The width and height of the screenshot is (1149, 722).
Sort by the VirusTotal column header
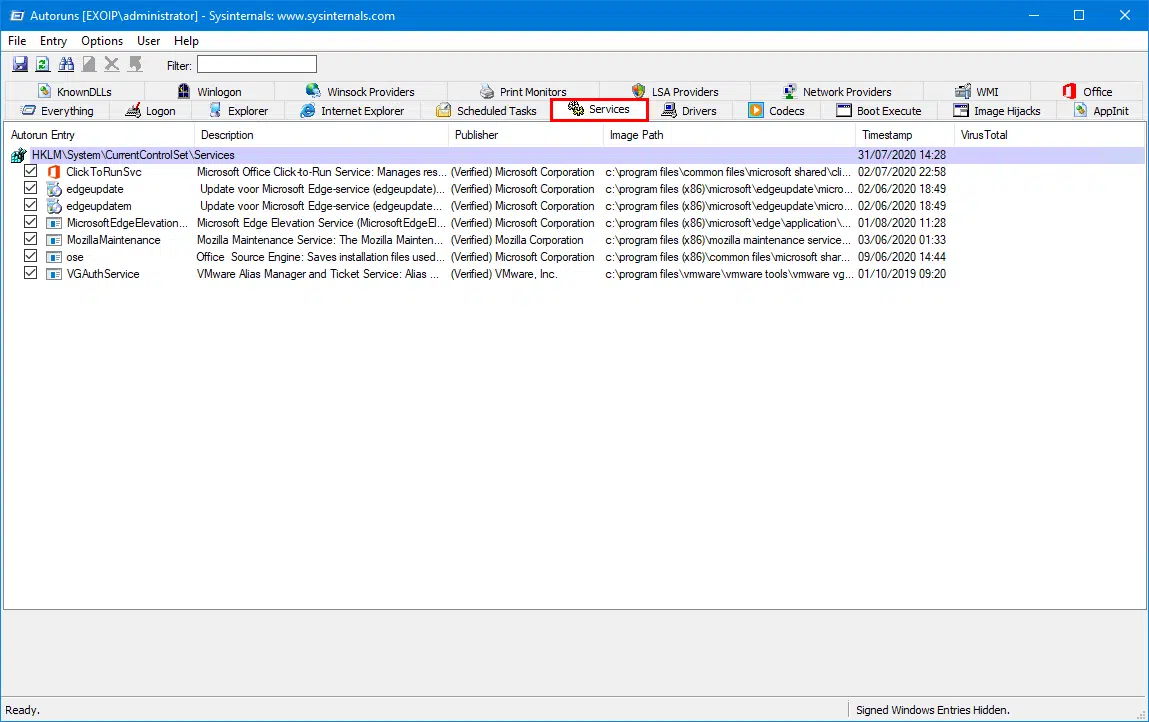coord(1049,135)
